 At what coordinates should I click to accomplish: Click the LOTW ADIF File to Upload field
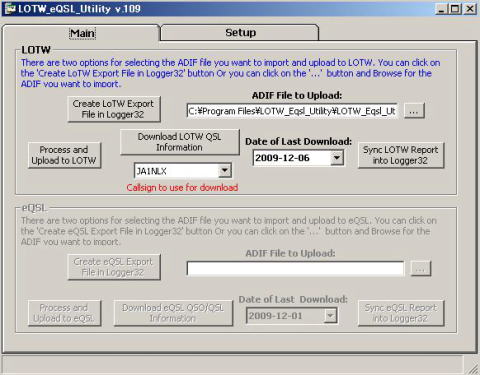[x=292, y=111]
